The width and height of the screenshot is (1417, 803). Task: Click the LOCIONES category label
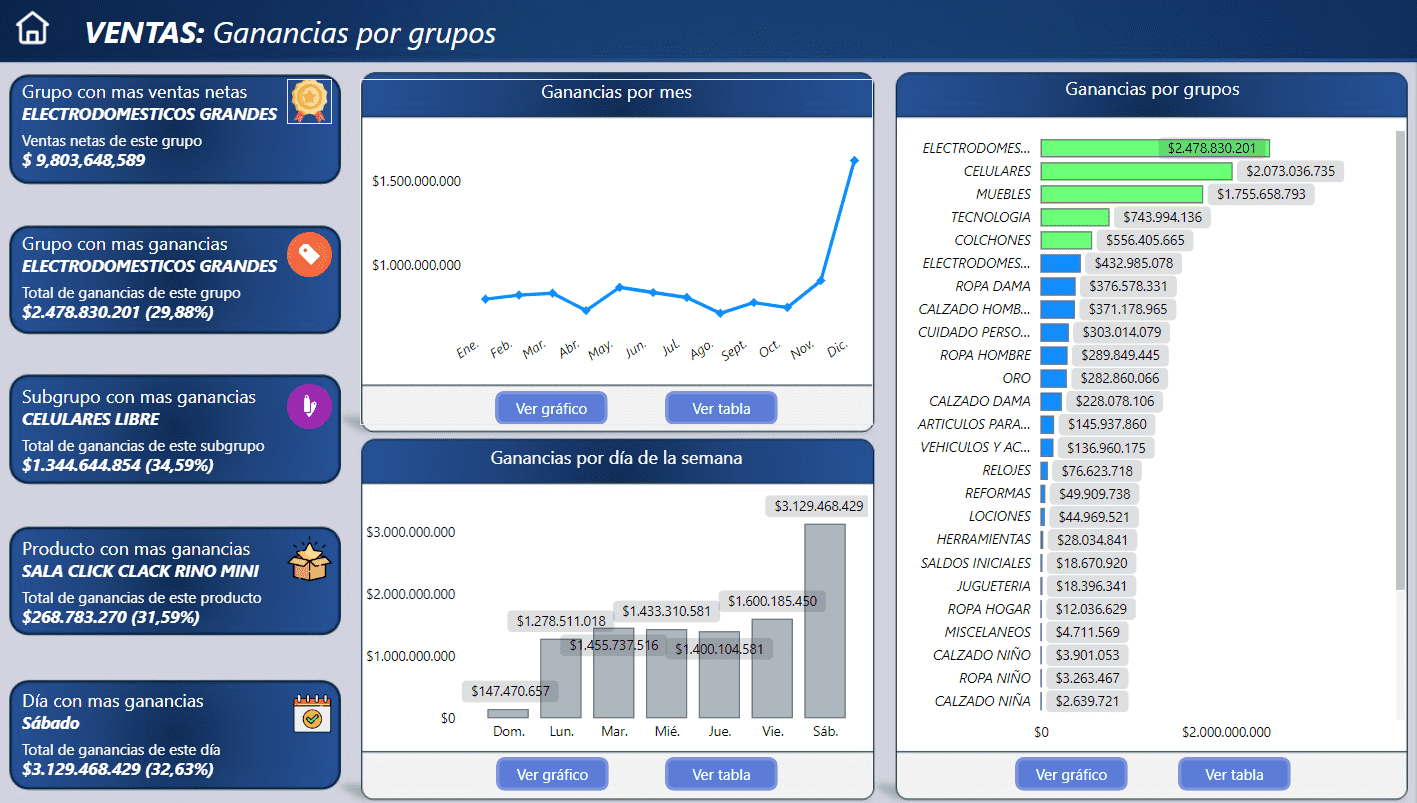tap(1000, 516)
